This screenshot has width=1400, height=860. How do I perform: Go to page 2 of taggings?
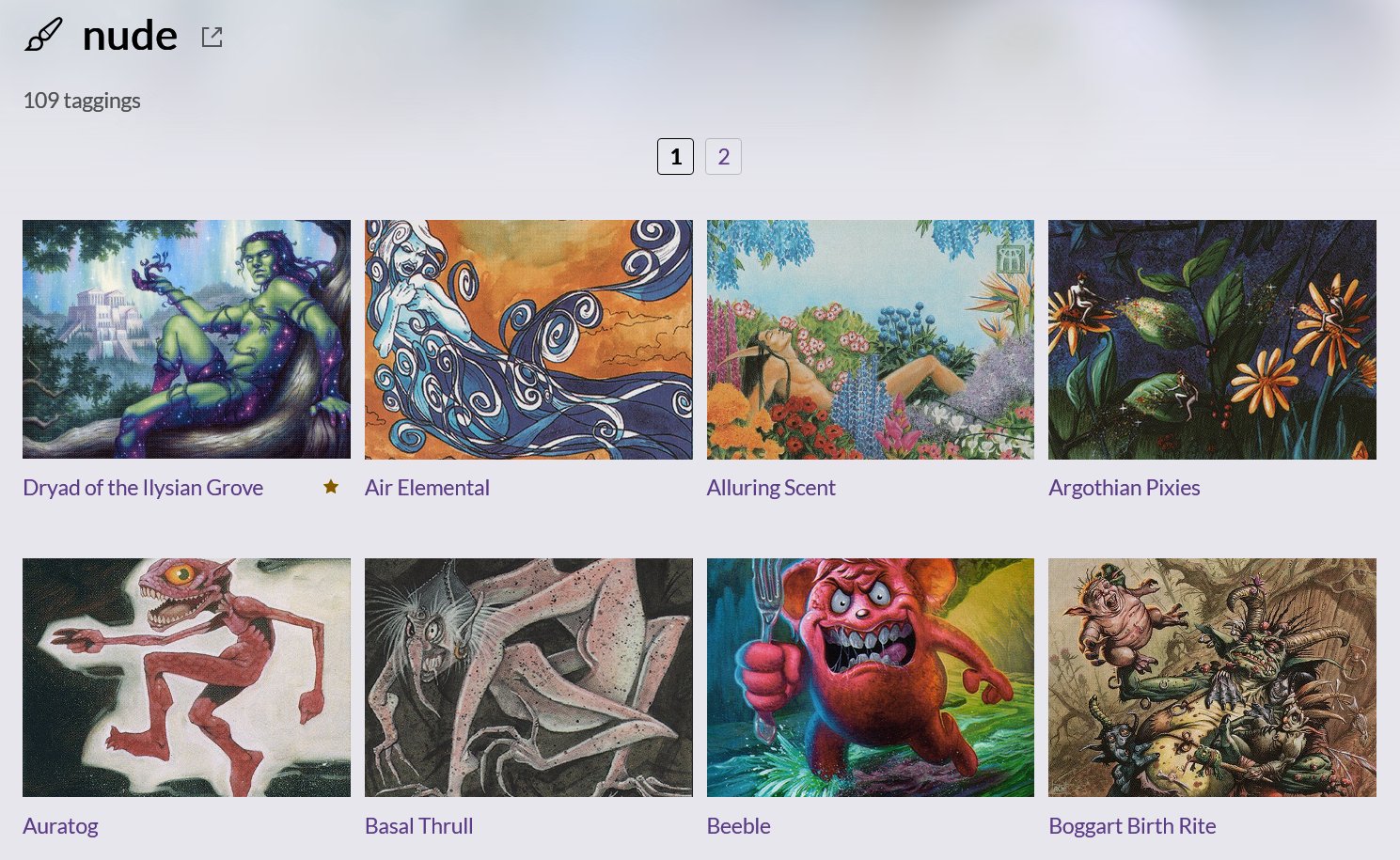723,156
